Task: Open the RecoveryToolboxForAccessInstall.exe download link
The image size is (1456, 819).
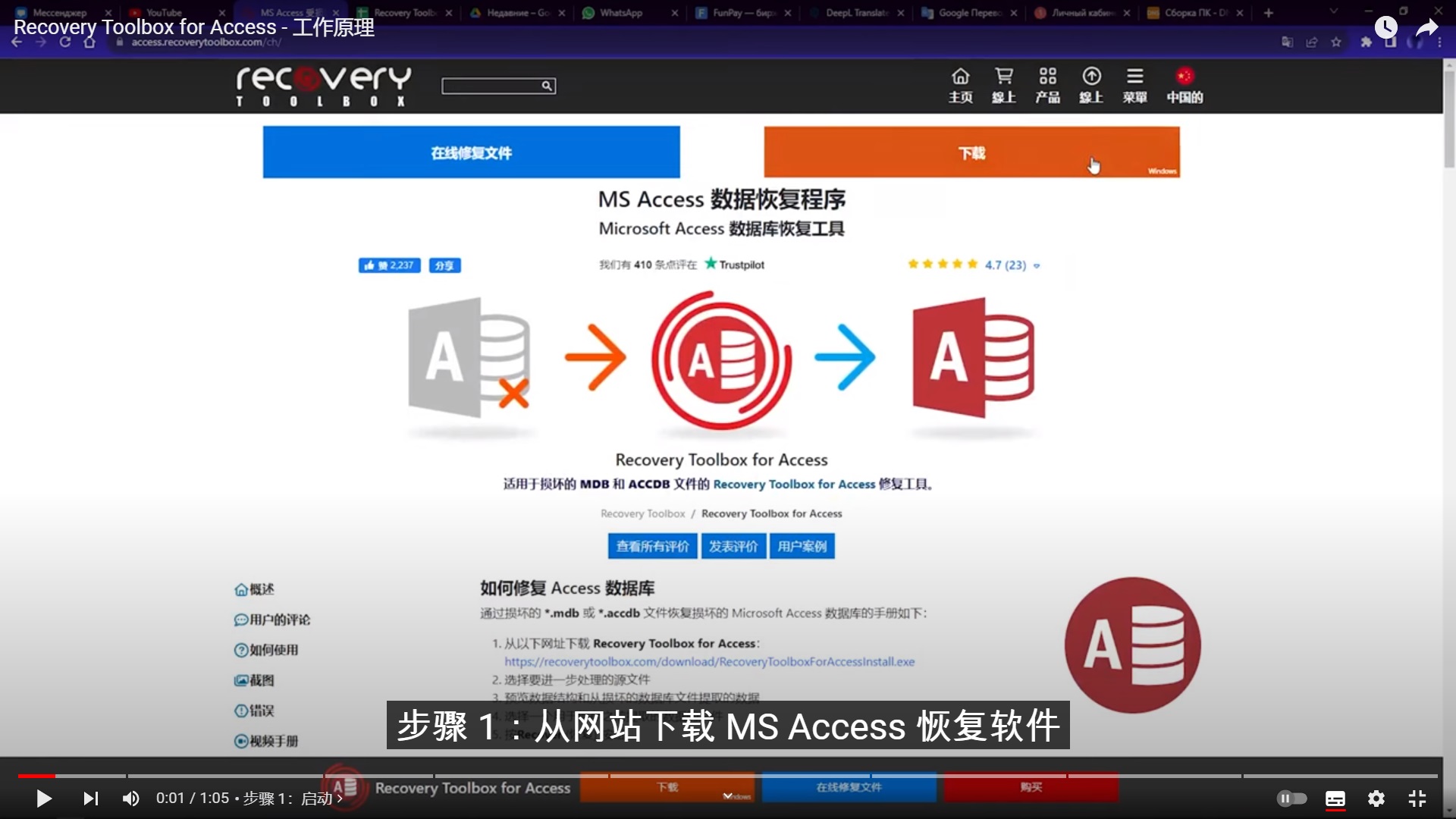Action: point(709,661)
